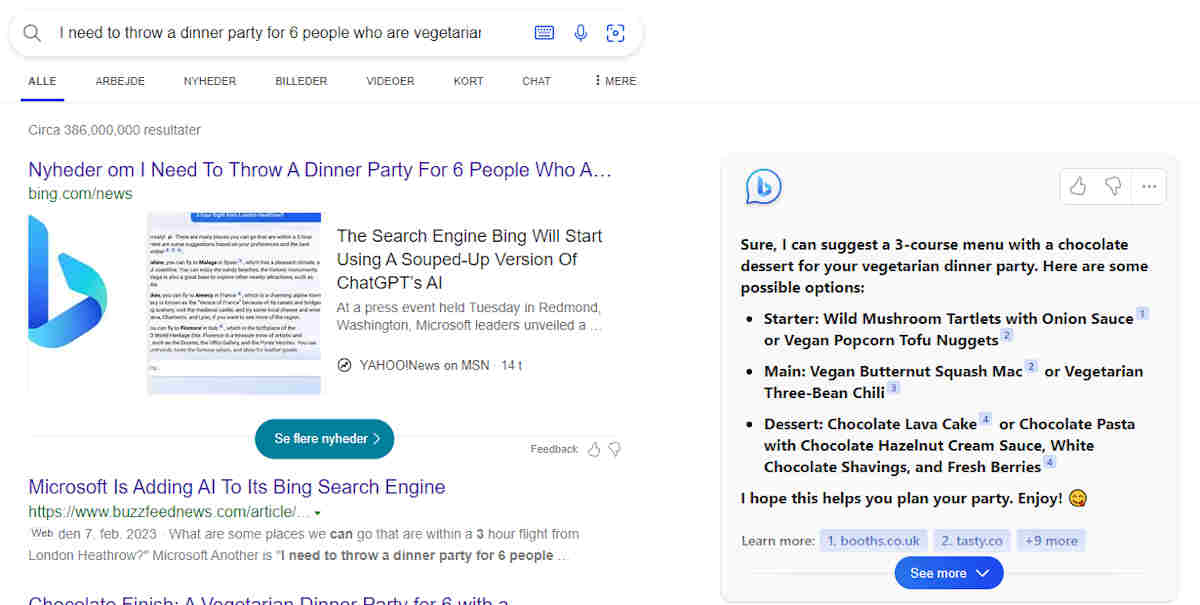Give thumbs up next to Feedback
This screenshot has width=1200, height=605.
[x=594, y=450]
